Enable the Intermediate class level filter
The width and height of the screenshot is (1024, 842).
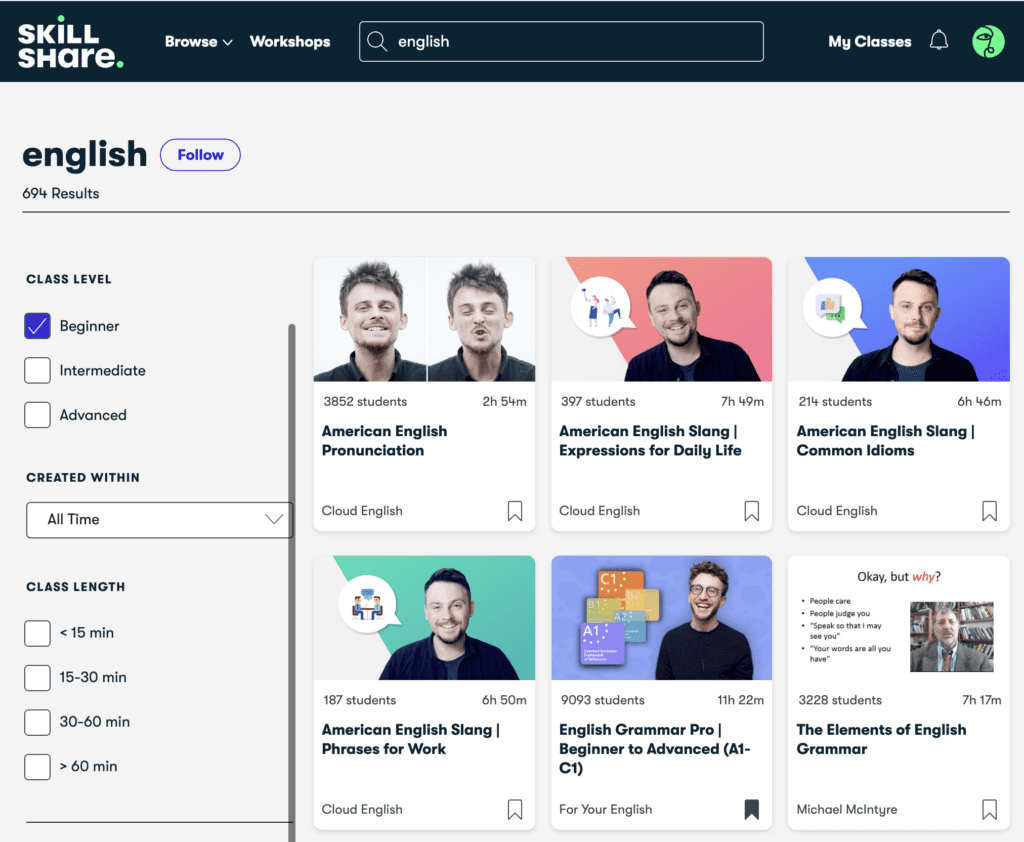[x=37, y=370]
